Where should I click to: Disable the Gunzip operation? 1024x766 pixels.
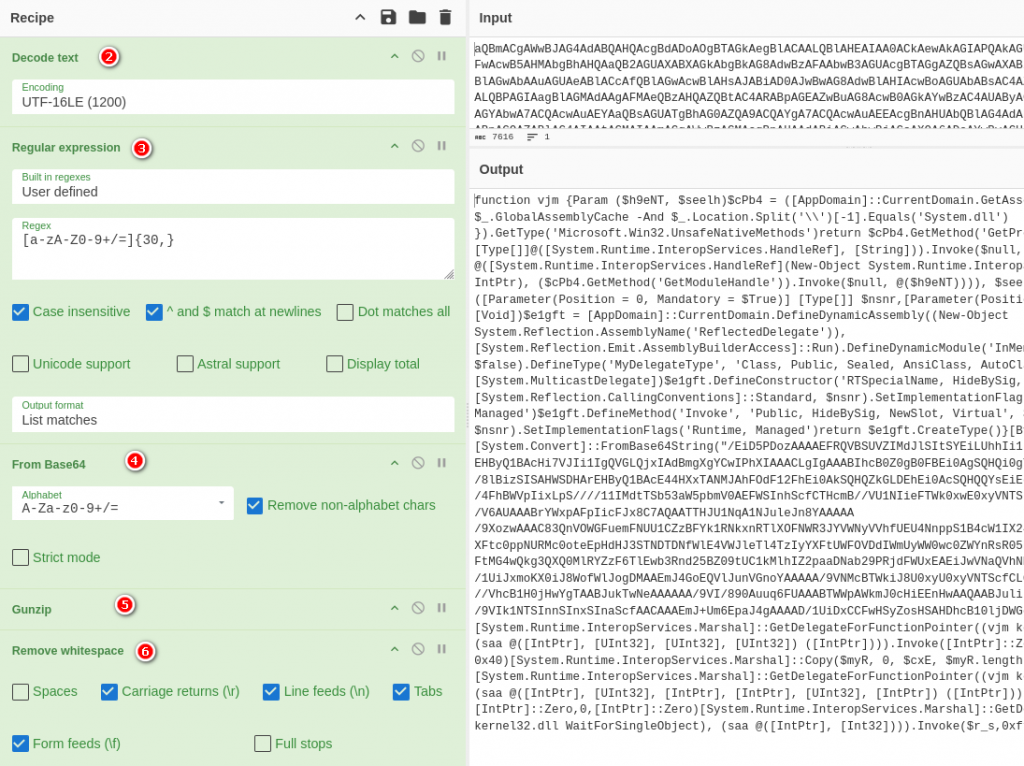(x=418, y=608)
